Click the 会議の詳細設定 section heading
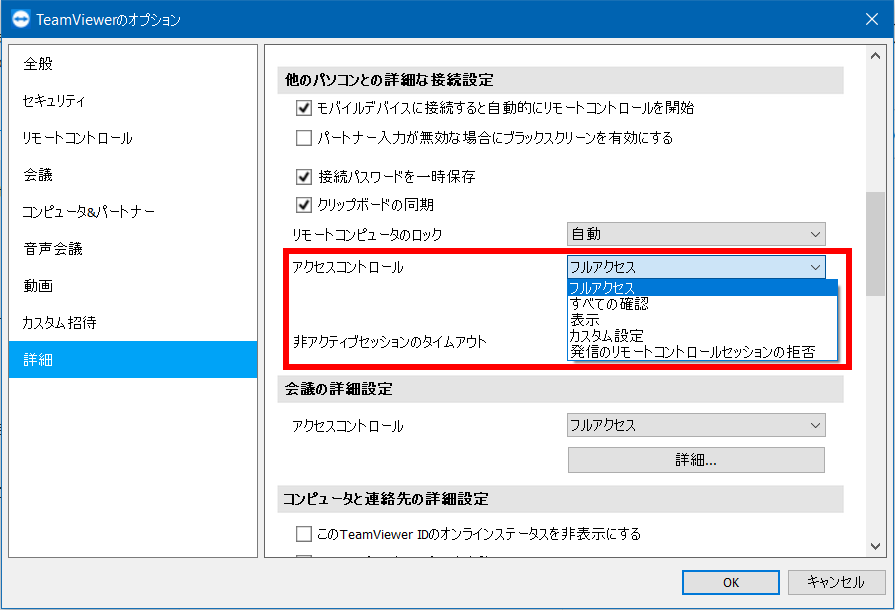Viewport: 895px width, 610px height. coord(338,389)
